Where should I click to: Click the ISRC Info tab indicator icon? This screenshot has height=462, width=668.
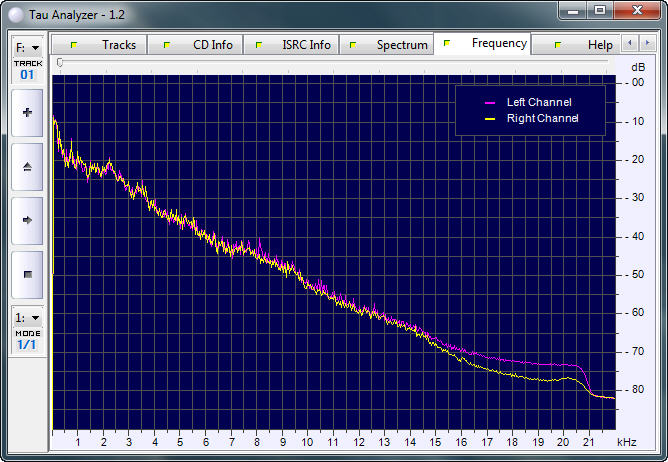(259, 45)
